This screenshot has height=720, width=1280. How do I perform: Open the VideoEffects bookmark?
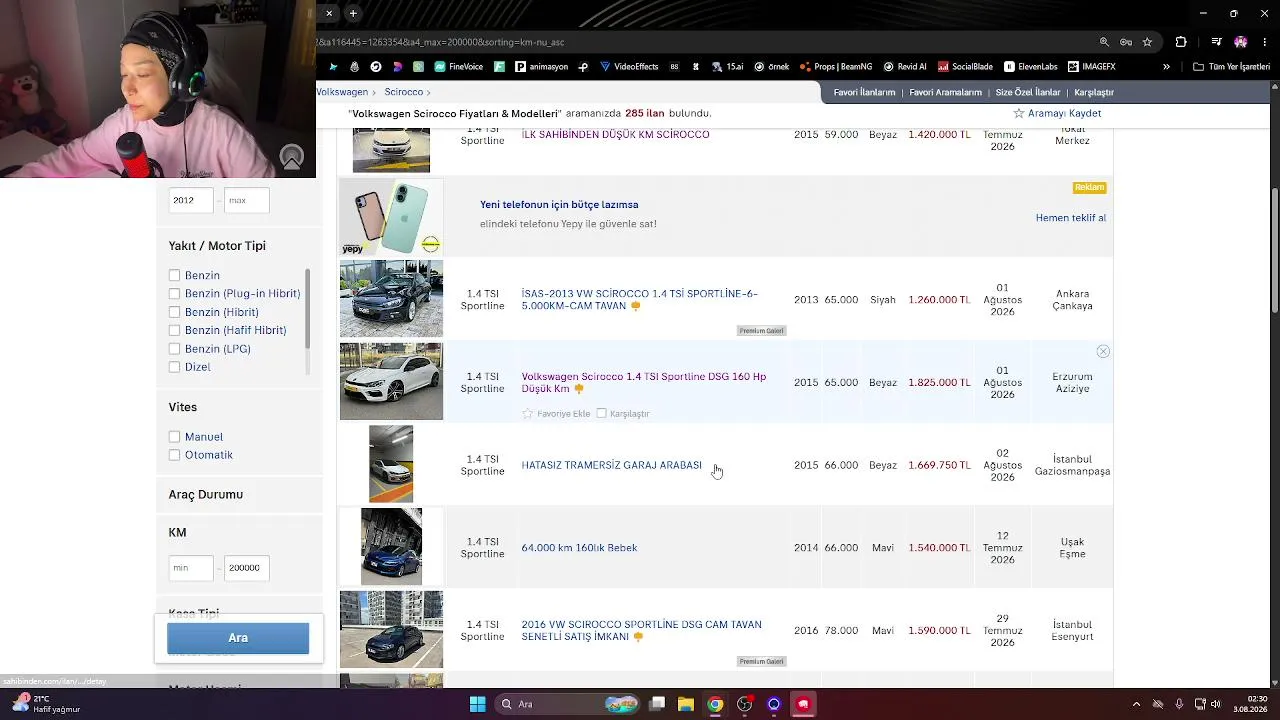click(629, 67)
